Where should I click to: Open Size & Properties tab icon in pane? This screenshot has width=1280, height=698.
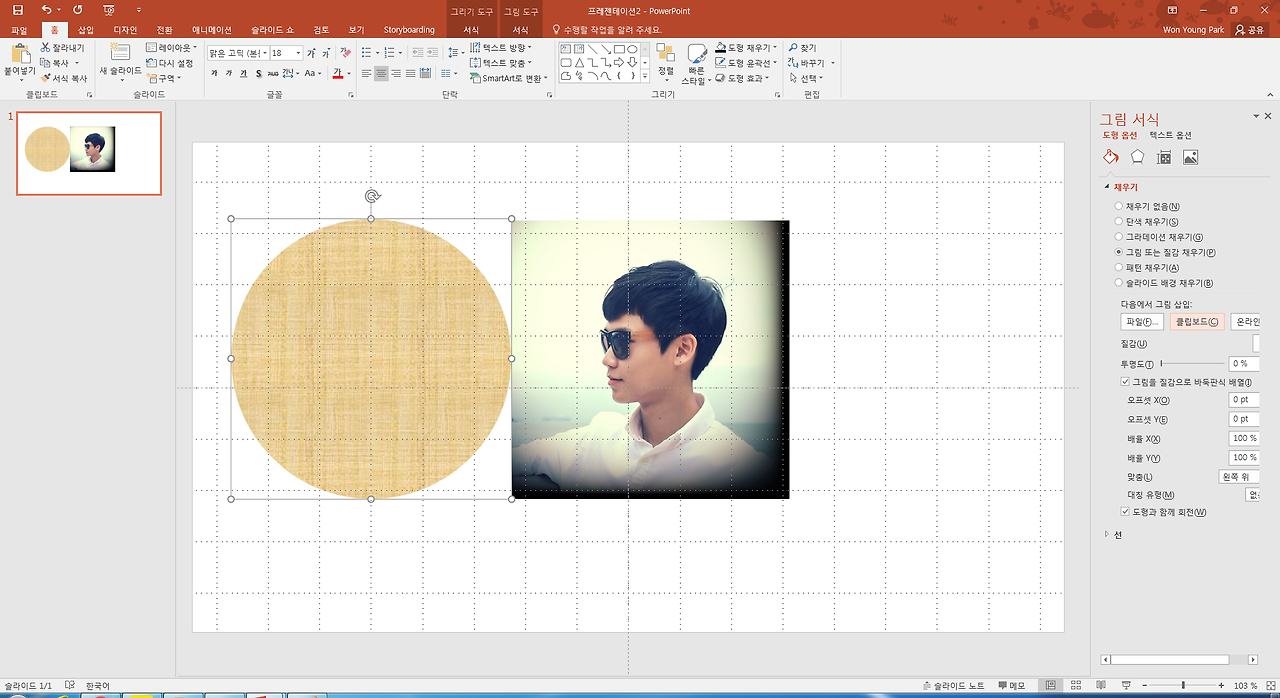(1164, 157)
